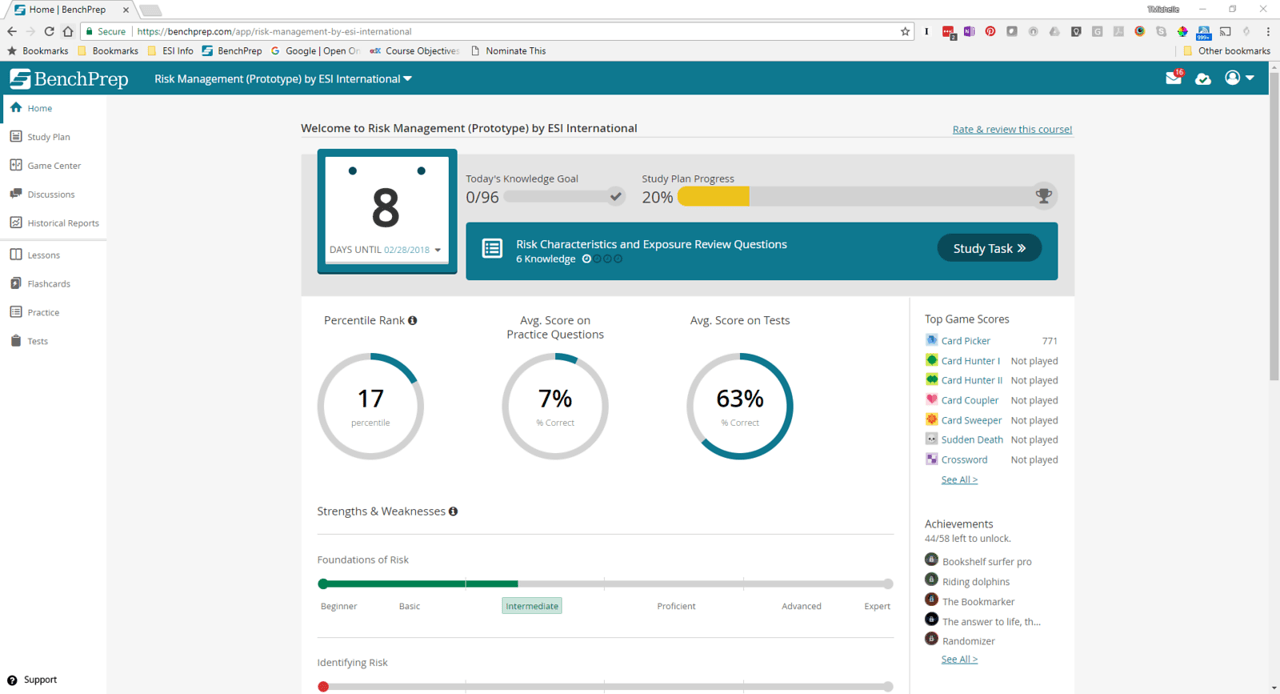Click the Crossword game icon
Screen dimensions: 1280x694
931,459
